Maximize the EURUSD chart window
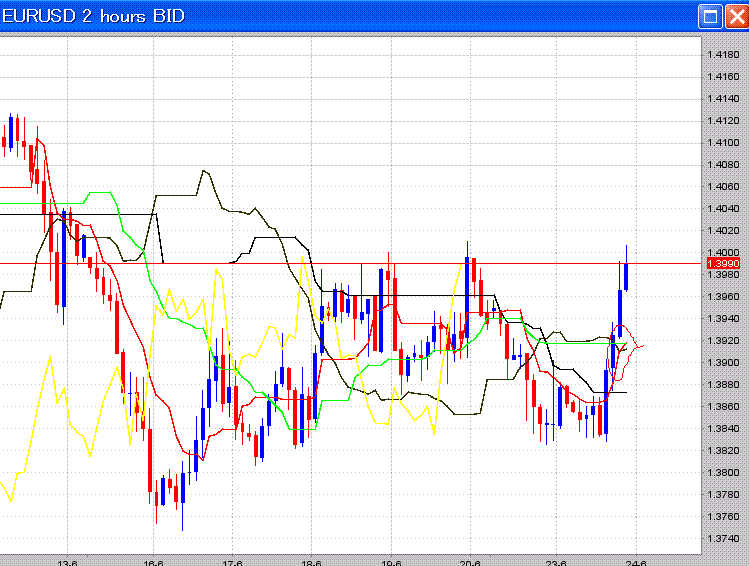 (x=711, y=16)
